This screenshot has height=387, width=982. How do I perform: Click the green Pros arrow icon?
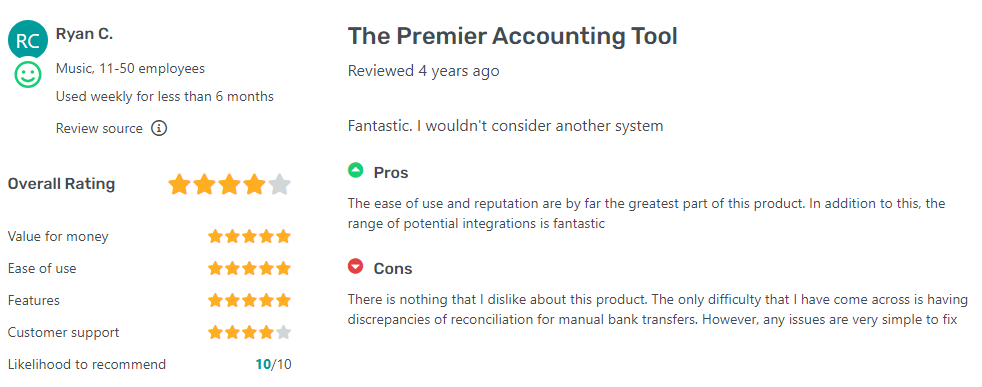[355, 170]
